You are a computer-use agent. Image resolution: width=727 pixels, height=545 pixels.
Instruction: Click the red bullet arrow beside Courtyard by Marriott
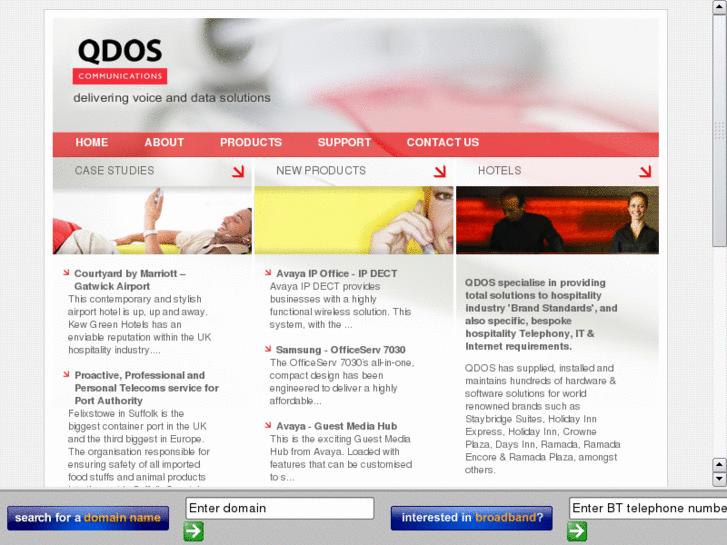click(x=66, y=273)
